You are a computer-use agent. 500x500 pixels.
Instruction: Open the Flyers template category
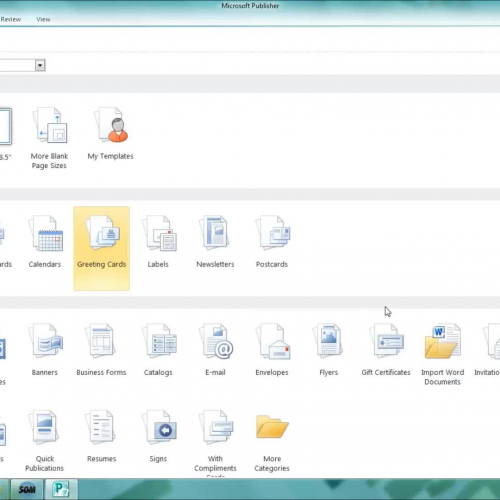tap(328, 350)
